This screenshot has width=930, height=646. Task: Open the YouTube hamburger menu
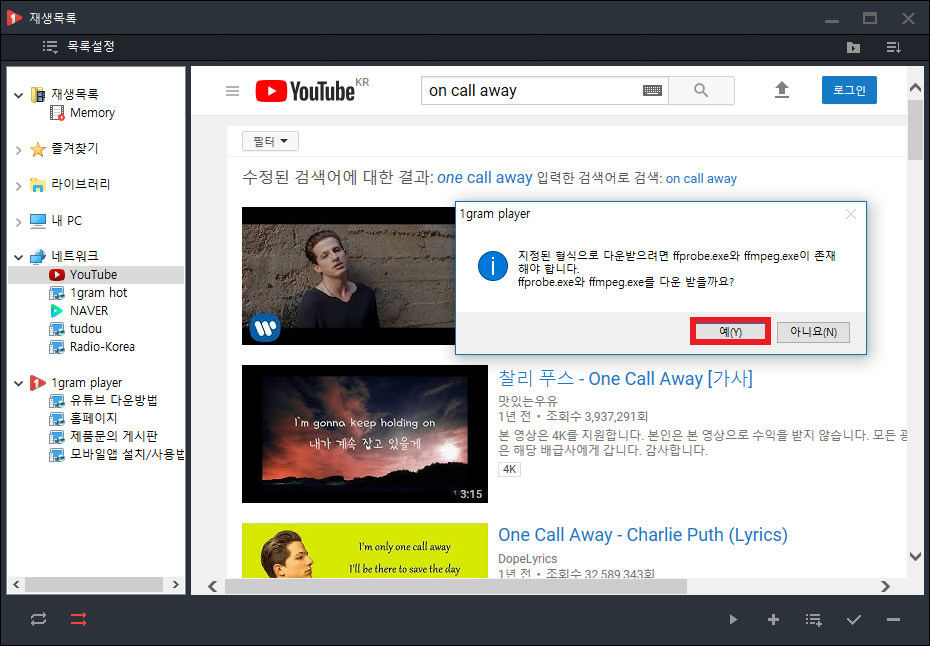(x=232, y=91)
